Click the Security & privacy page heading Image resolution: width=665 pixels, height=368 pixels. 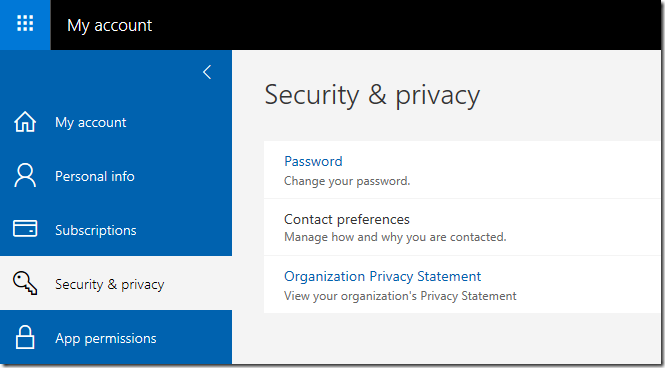372,95
